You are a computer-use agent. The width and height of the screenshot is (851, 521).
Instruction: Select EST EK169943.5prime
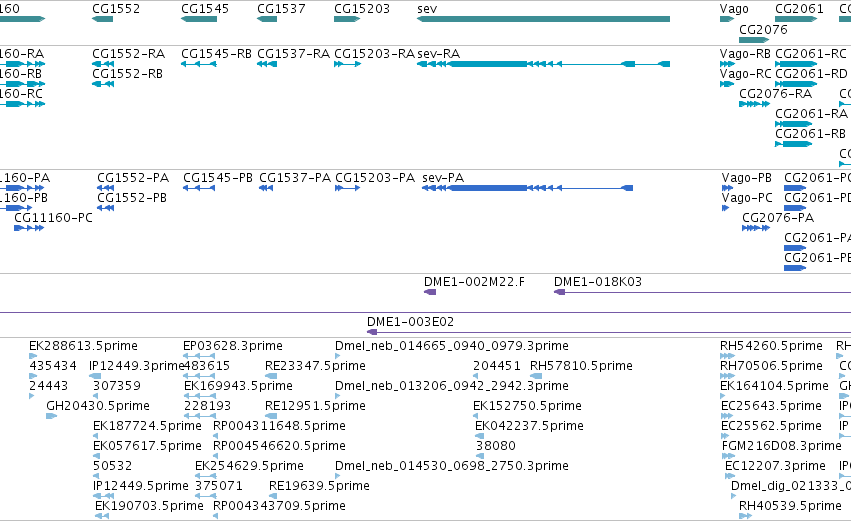(200, 396)
